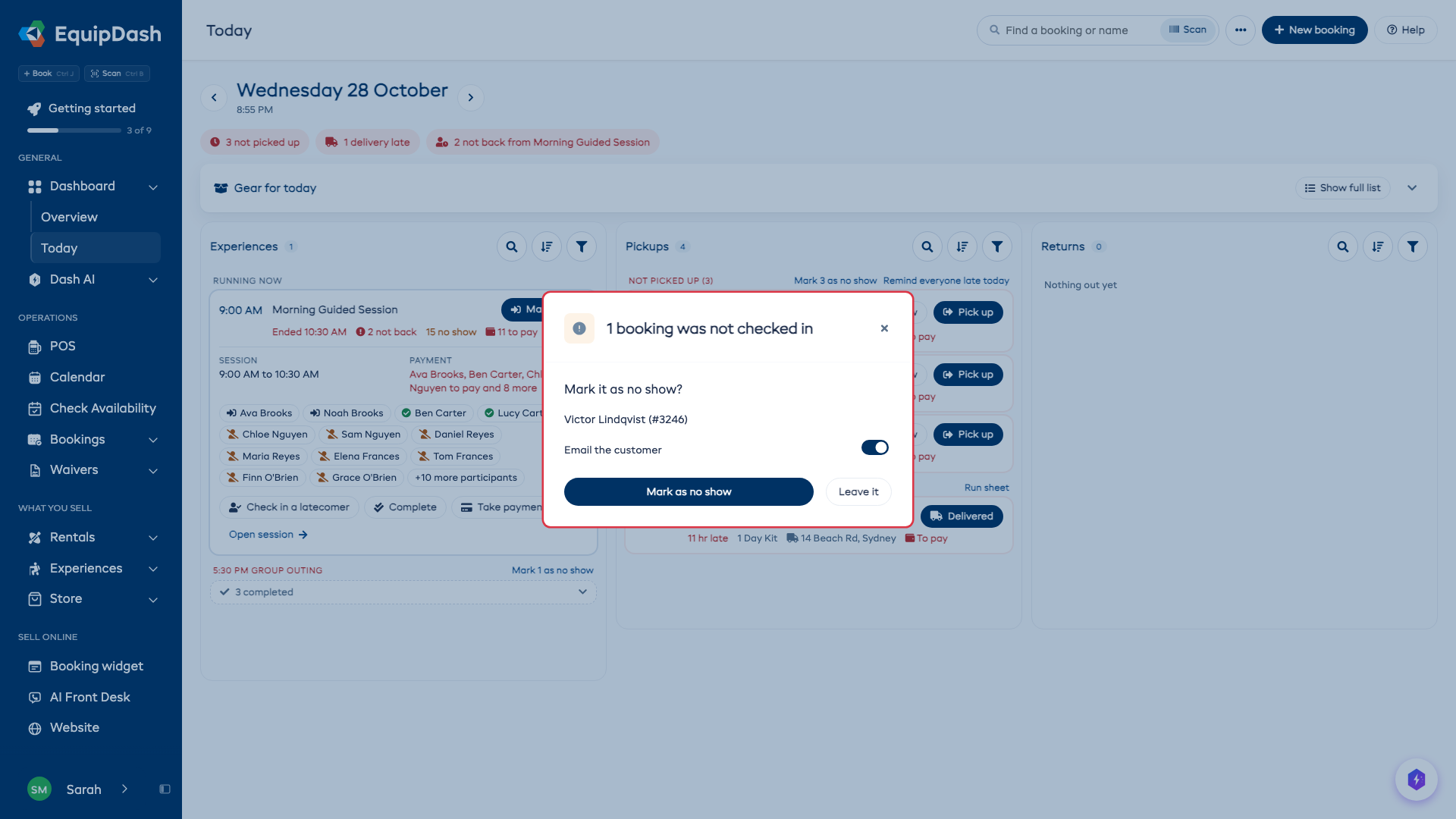The width and height of the screenshot is (1456, 819).
Task: Click Mark as no show button
Action: [x=689, y=491]
